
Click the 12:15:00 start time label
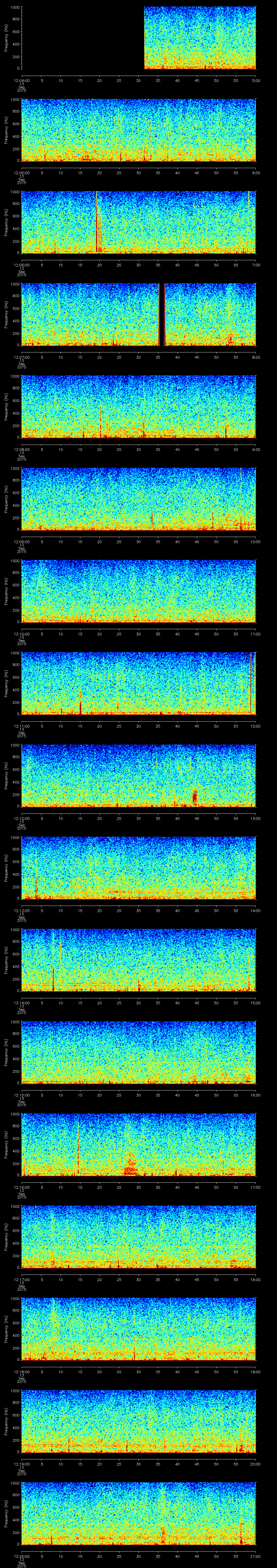pos(21,1095)
